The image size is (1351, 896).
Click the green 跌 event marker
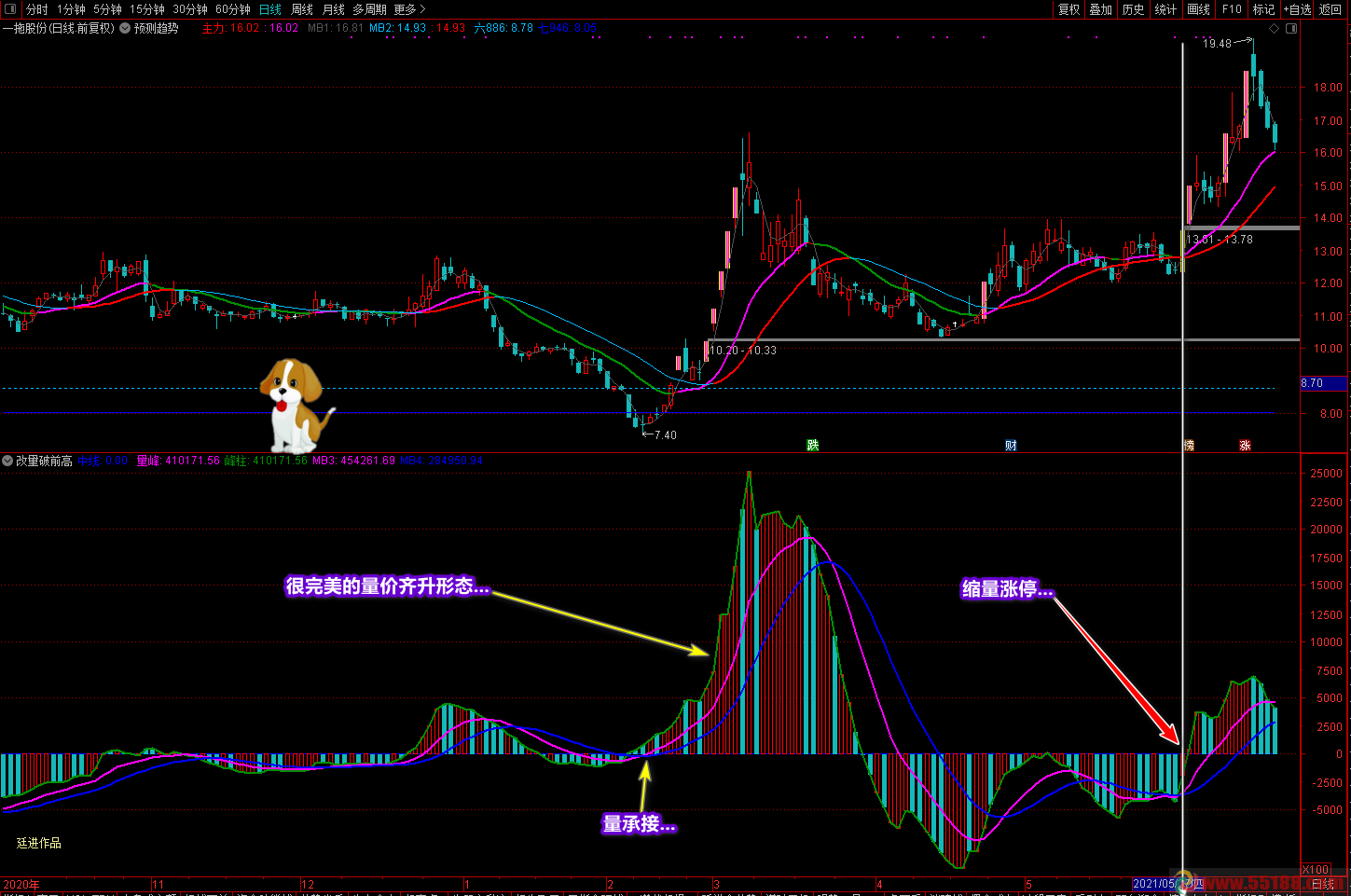pyautogui.click(x=813, y=446)
